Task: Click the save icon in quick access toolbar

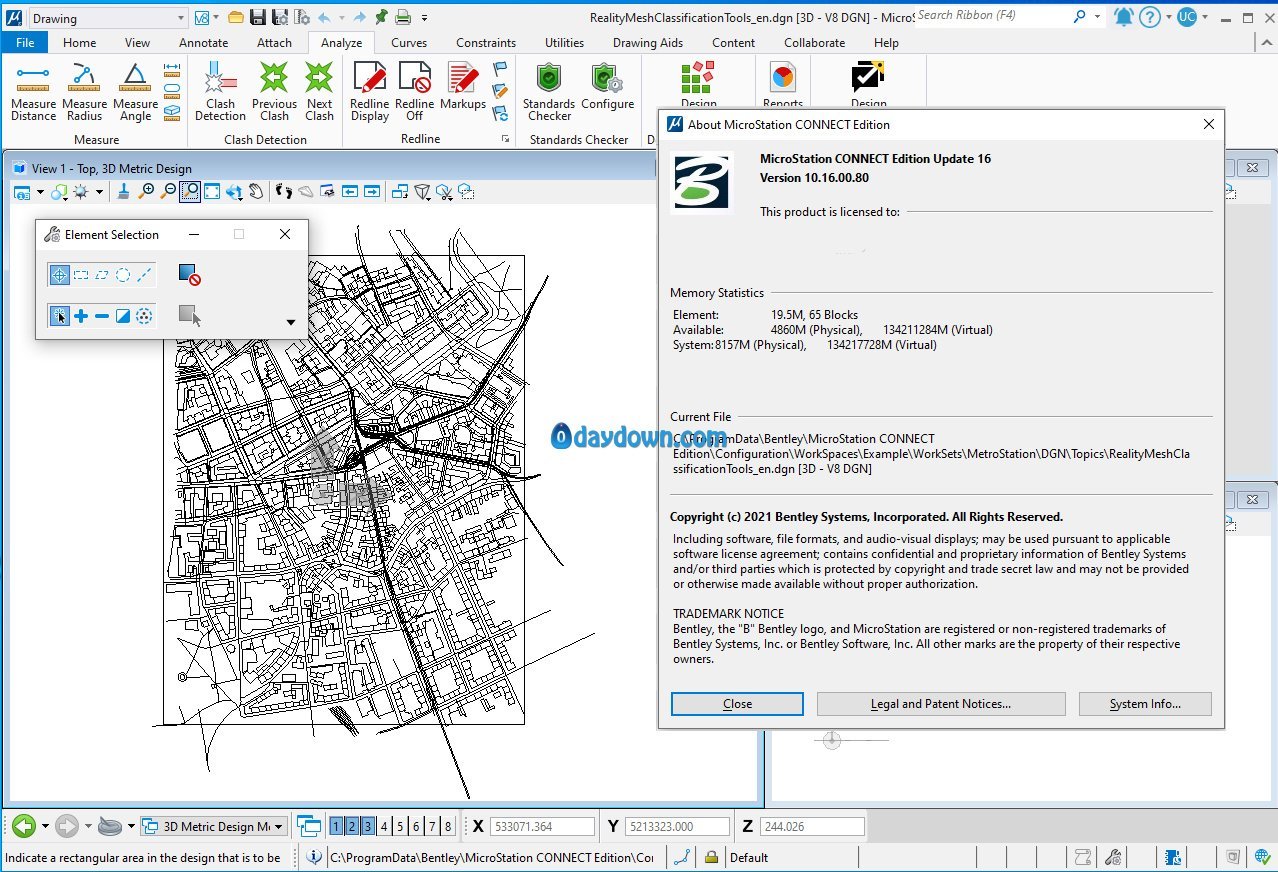Action: click(x=258, y=17)
